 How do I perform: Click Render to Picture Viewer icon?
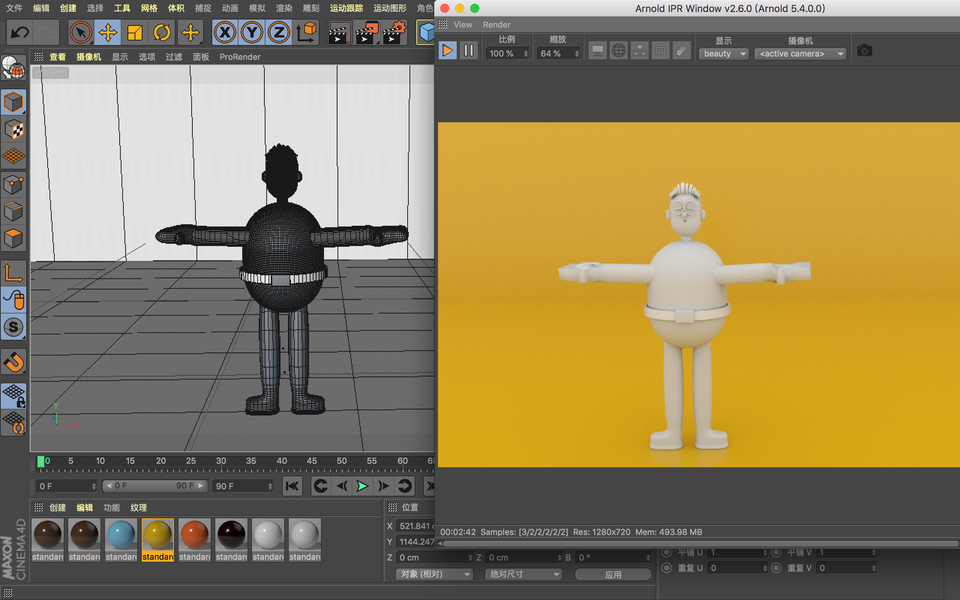[x=367, y=33]
